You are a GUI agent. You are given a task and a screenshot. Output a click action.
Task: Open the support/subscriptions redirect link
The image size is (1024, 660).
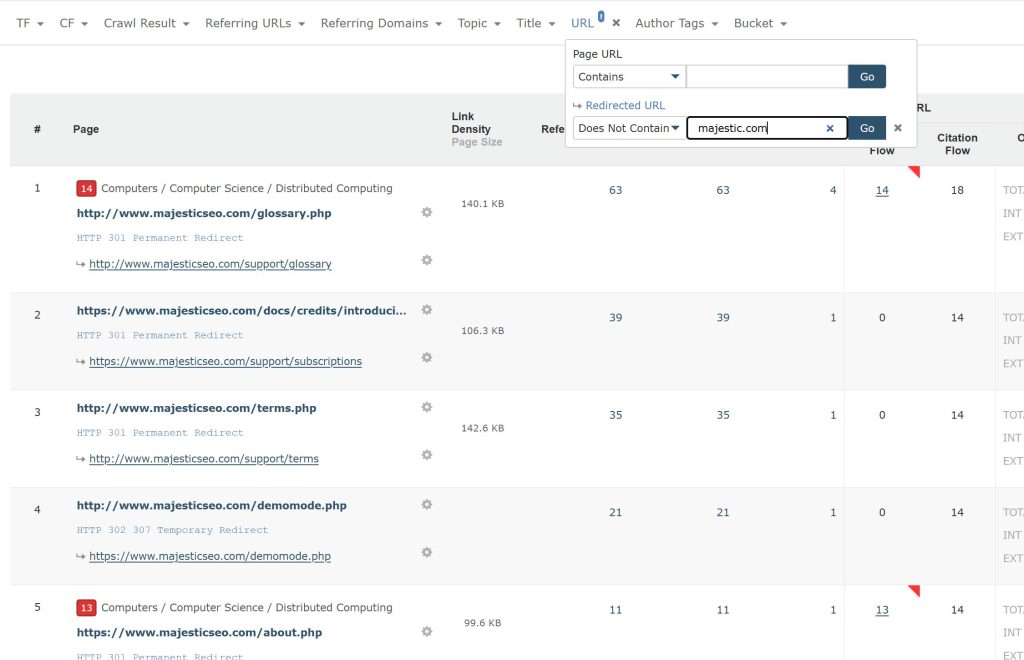tap(225, 361)
